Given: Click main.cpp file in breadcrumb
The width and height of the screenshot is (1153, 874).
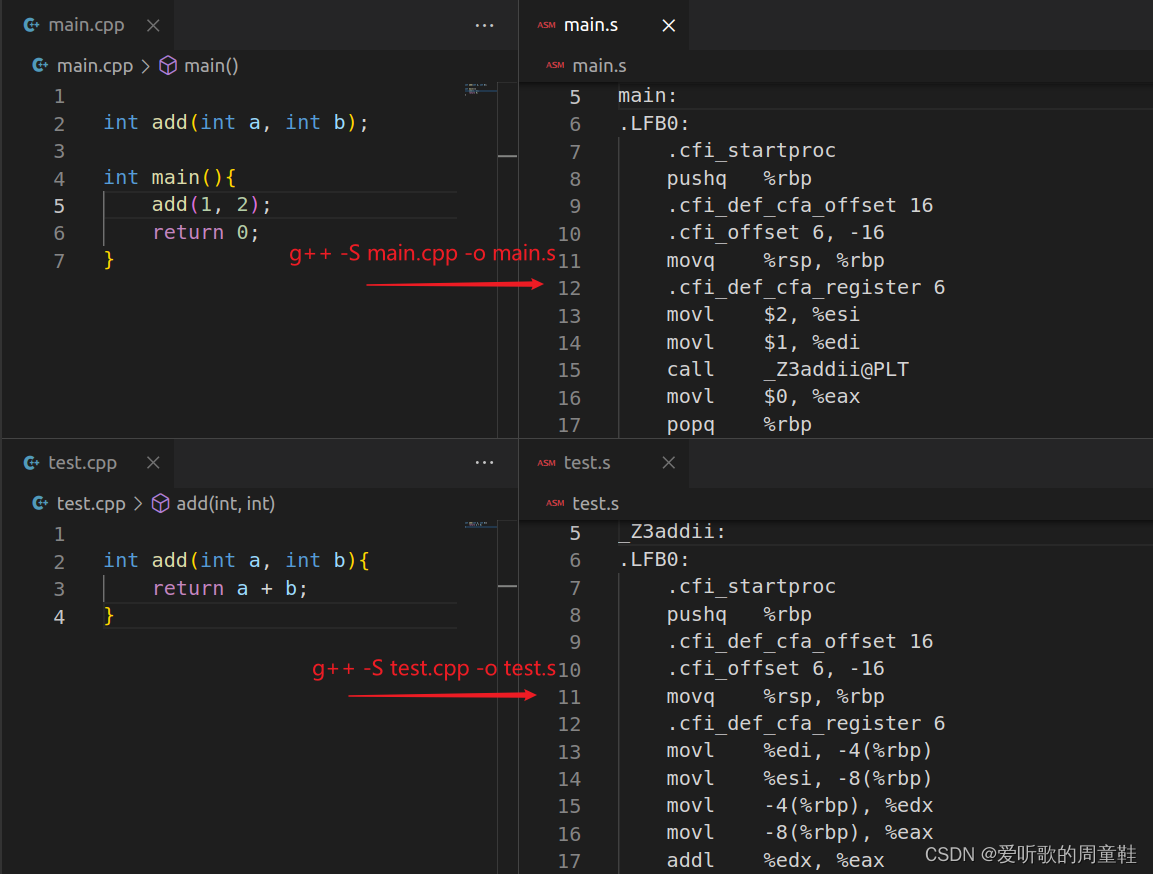Looking at the screenshot, I should tap(95, 65).
